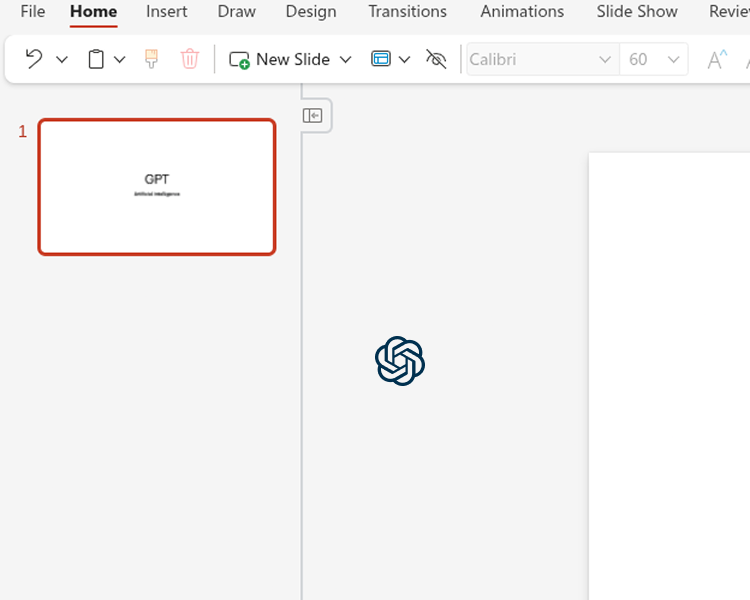Click the Paste clipboard icon
The height and width of the screenshot is (600, 750).
(96, 59)
